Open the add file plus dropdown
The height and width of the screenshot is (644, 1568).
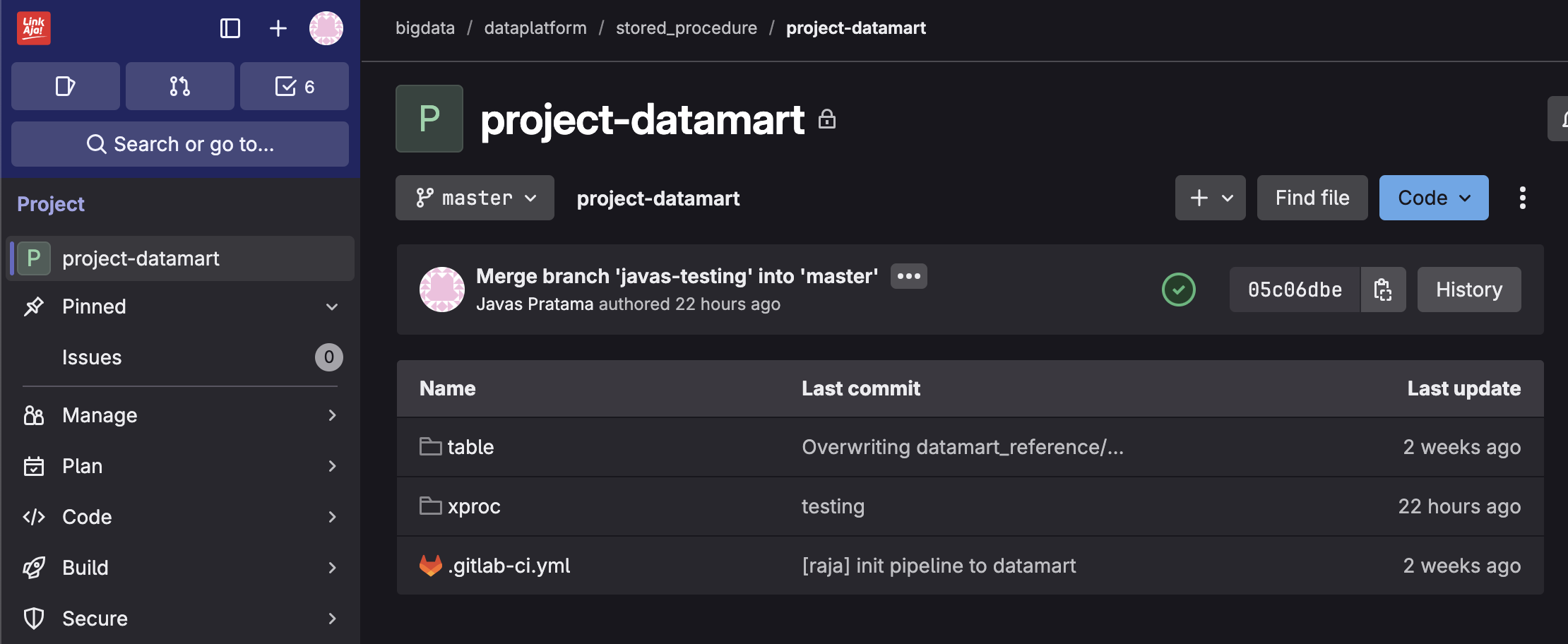click(1211, 198)
